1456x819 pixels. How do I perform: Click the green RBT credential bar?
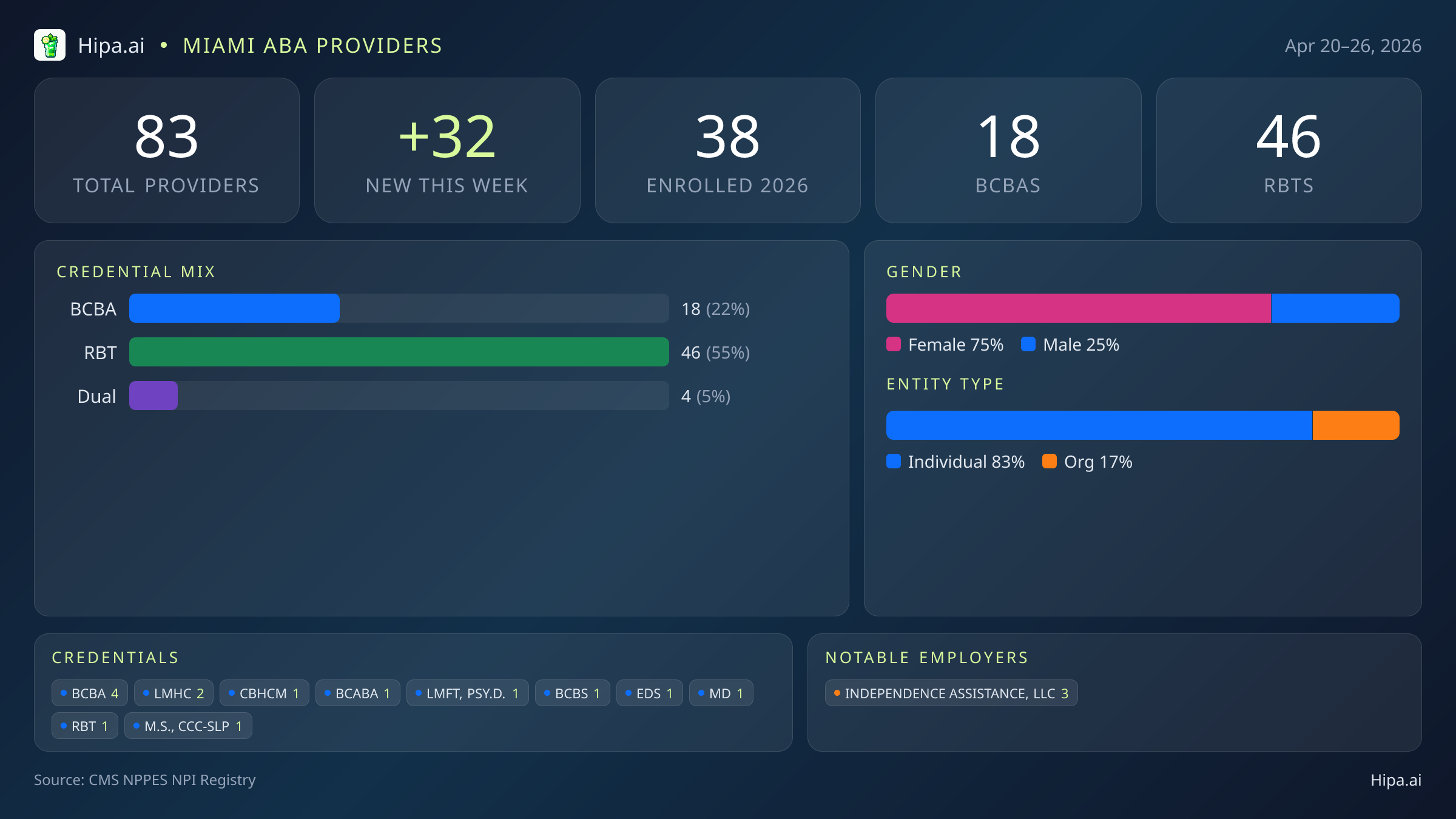[x=399, y=352]
